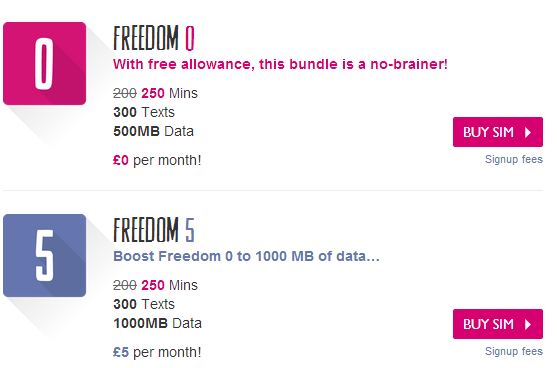557x368 pixels.
Task: Click the arrow on Freedom 5 Buy SIM button
Action: pyautogui.click(x=528, y=324)
